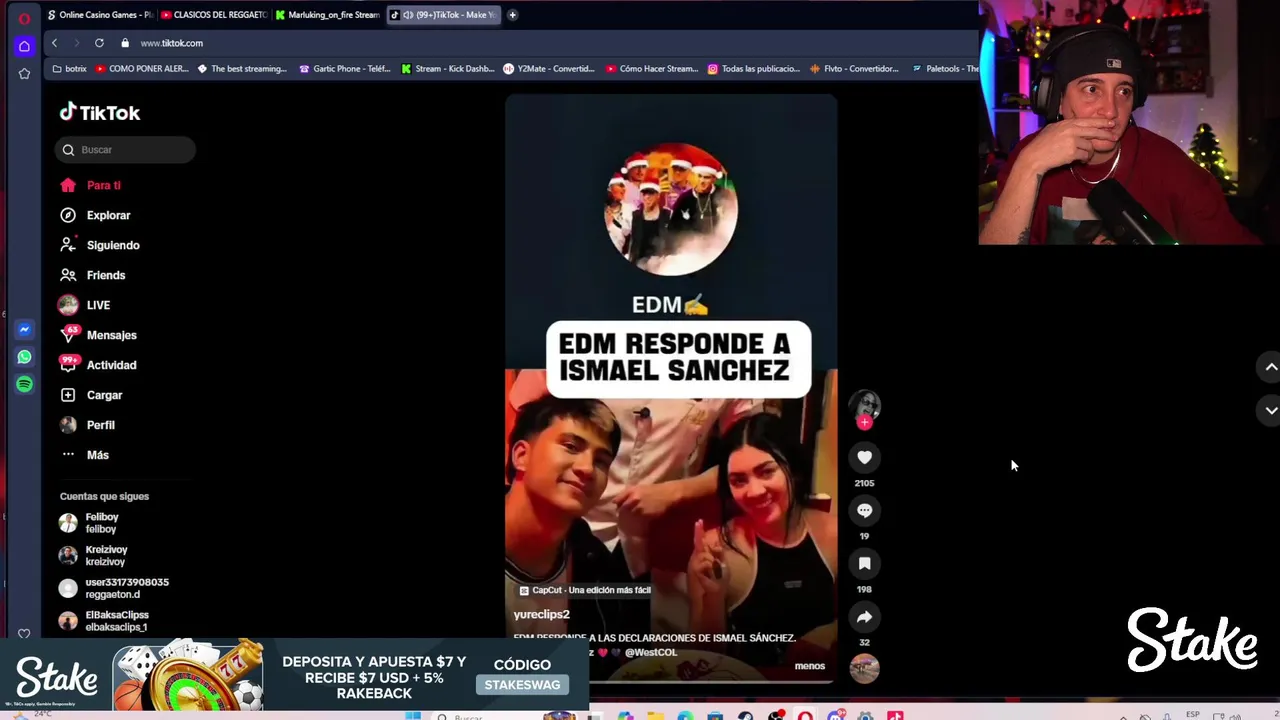Screen dimensions: 1280x720
Task: Focus the Buscar search field
Action: click(125, 150)
